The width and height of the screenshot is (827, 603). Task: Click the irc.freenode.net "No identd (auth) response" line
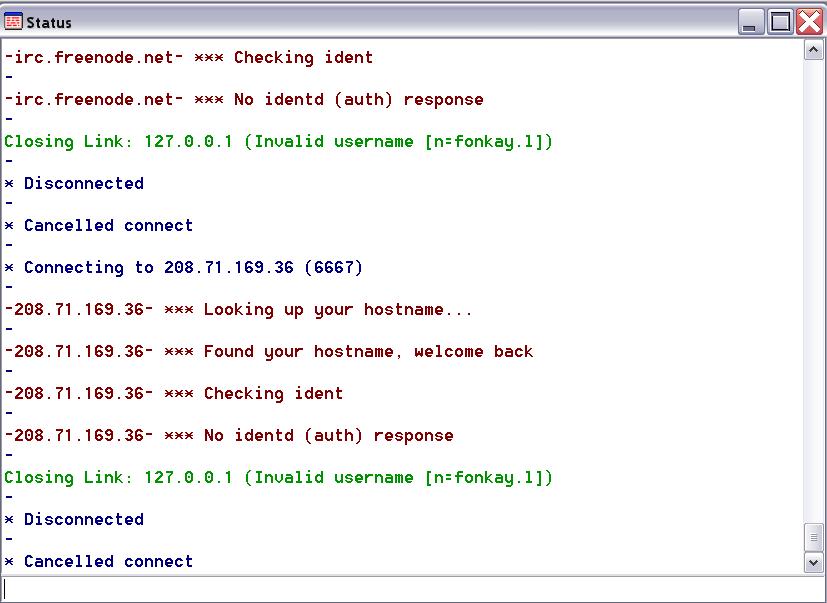[243, 100]
